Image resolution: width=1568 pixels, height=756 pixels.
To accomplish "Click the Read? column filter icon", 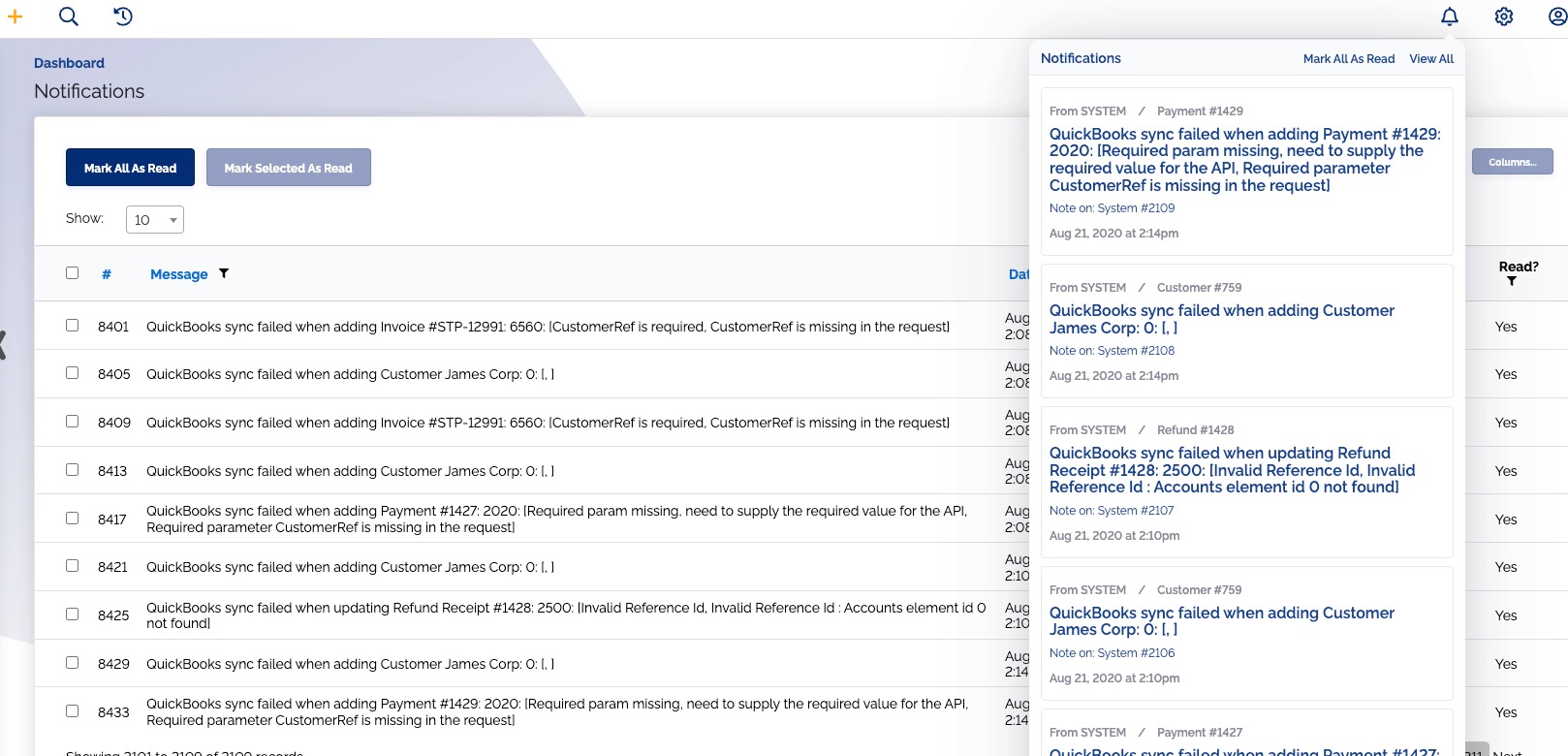I will click(1512, 281).
